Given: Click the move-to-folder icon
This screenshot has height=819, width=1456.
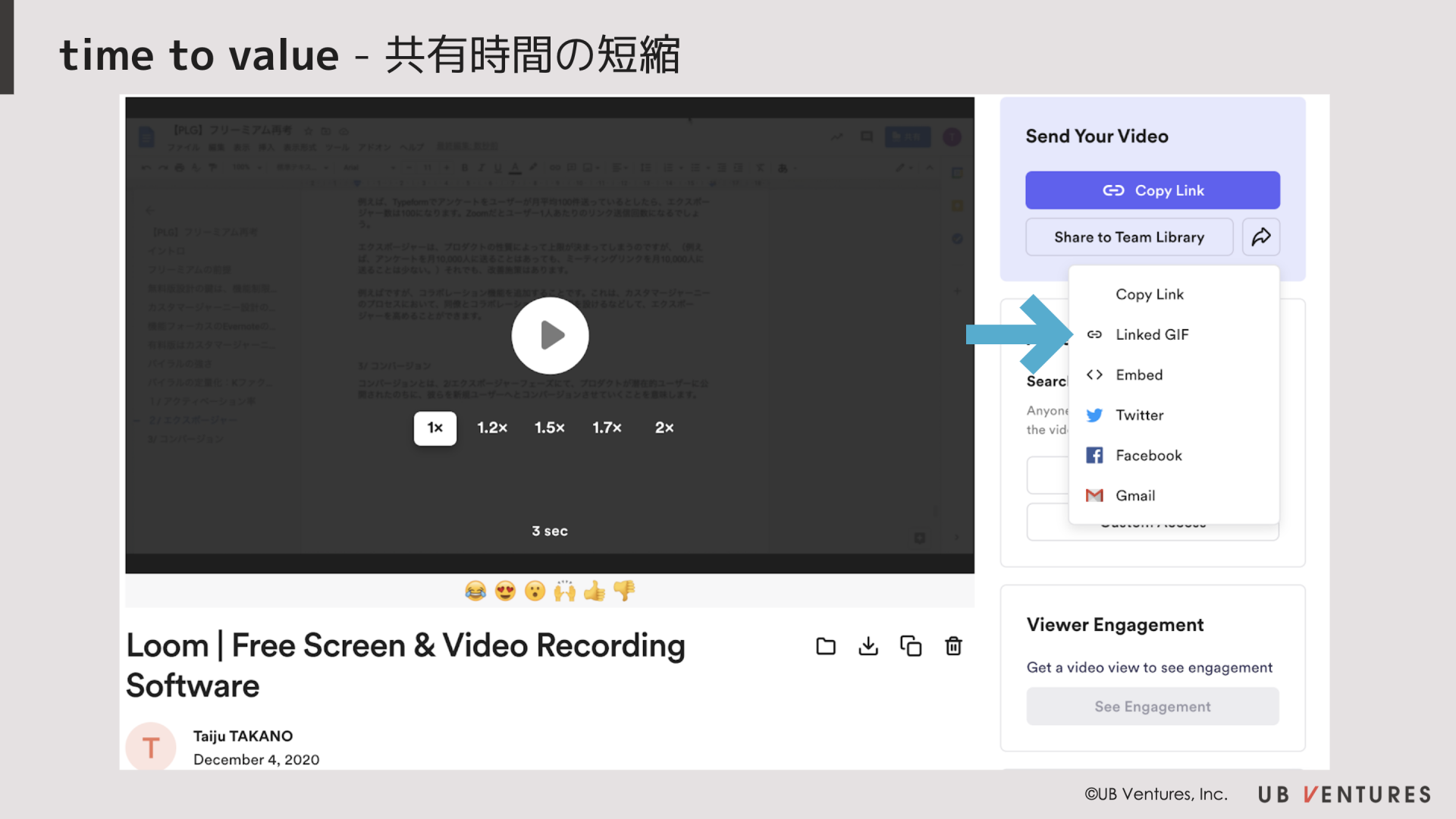Looking at the screenshot, I should 826,646.
